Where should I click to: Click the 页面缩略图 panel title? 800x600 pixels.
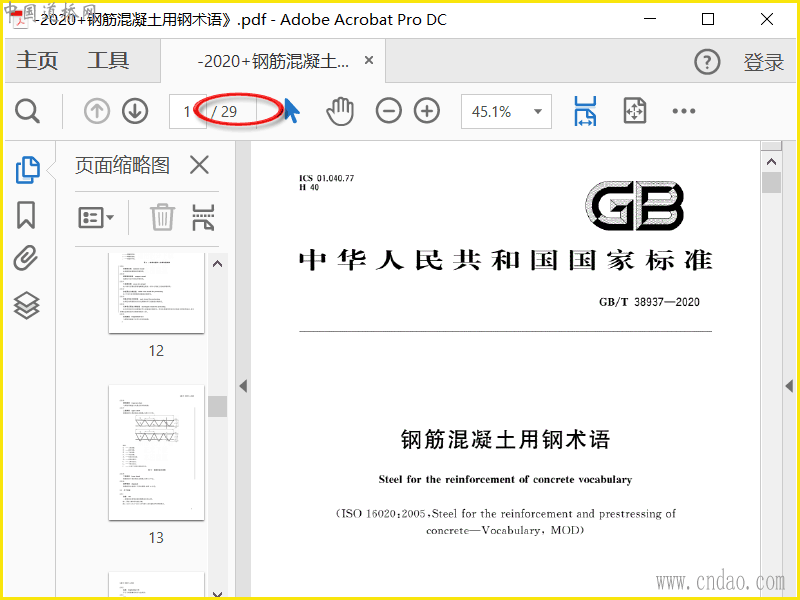[x=122, y=165]
